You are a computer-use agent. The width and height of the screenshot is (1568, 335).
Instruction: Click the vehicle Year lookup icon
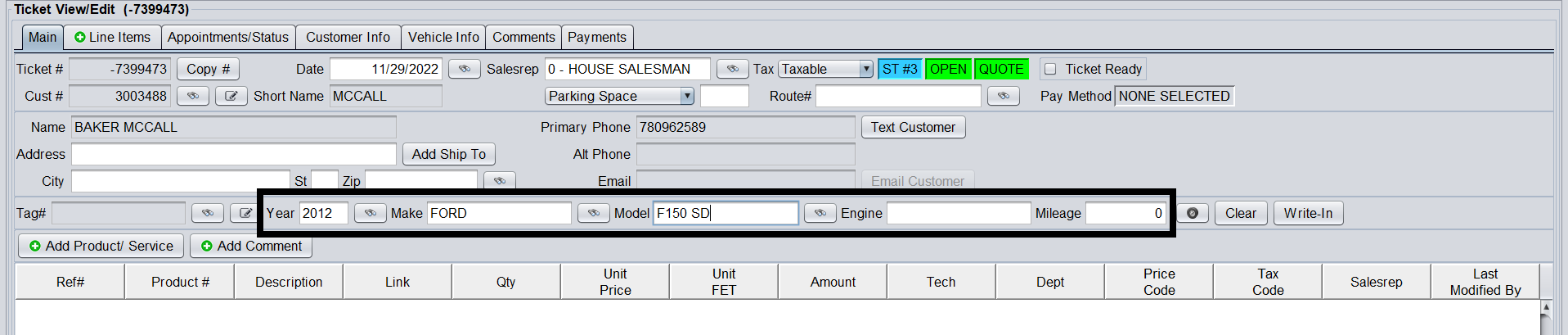tap(370, 214)
